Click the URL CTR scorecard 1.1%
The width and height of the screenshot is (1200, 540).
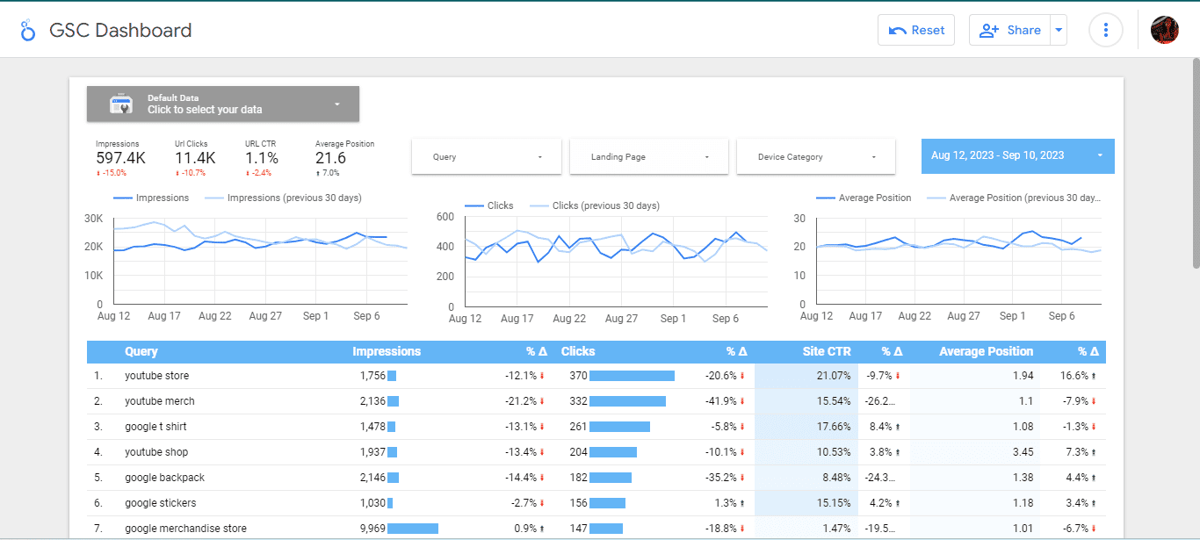[262, 158]
